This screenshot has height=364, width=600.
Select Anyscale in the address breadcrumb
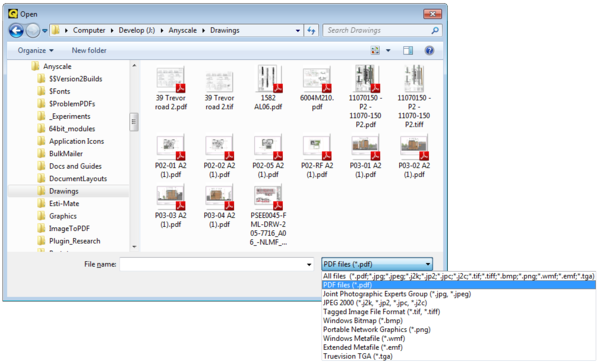click(x=183, y=30)
